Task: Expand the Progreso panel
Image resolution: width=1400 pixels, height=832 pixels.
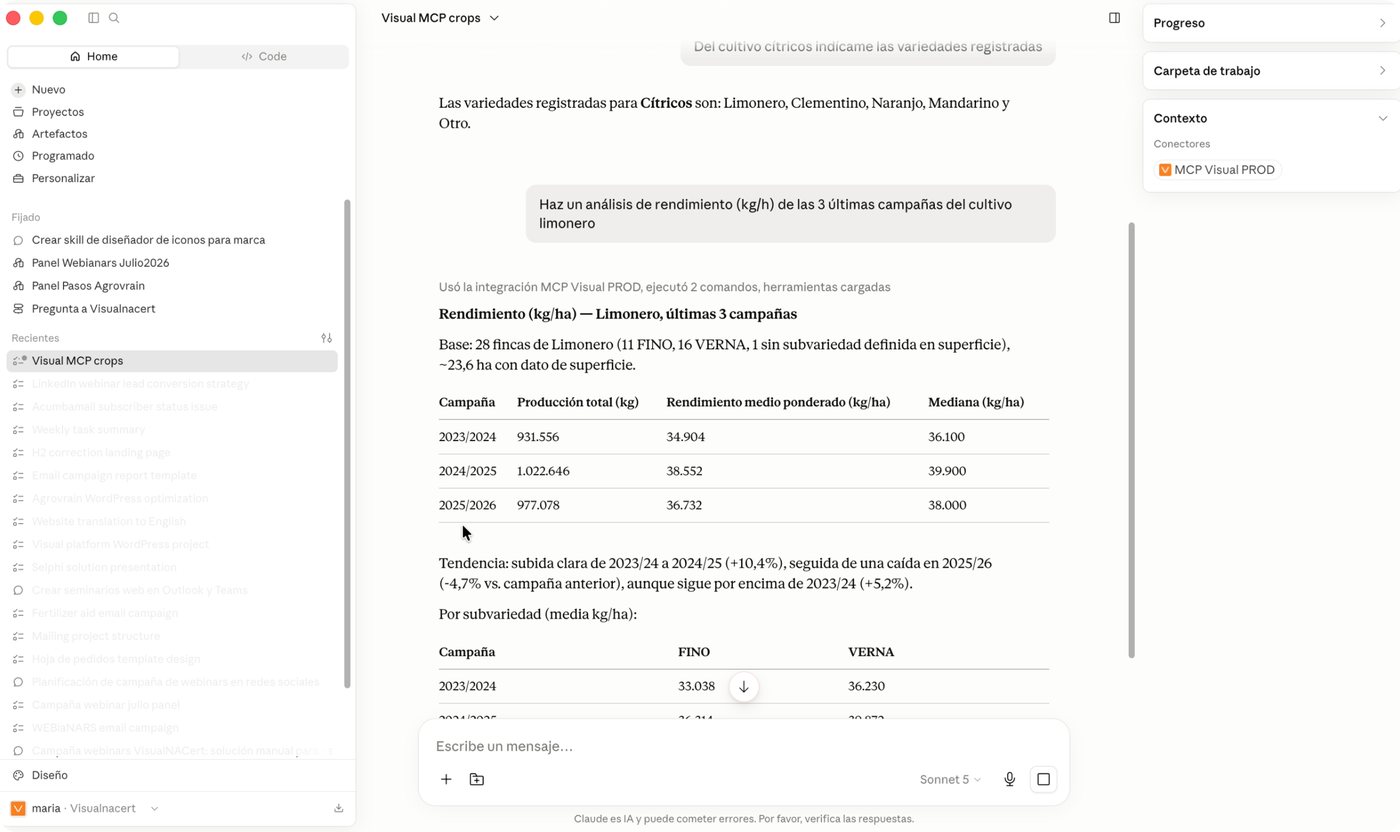Action: pyautogui.click(x=1271, y=23)
